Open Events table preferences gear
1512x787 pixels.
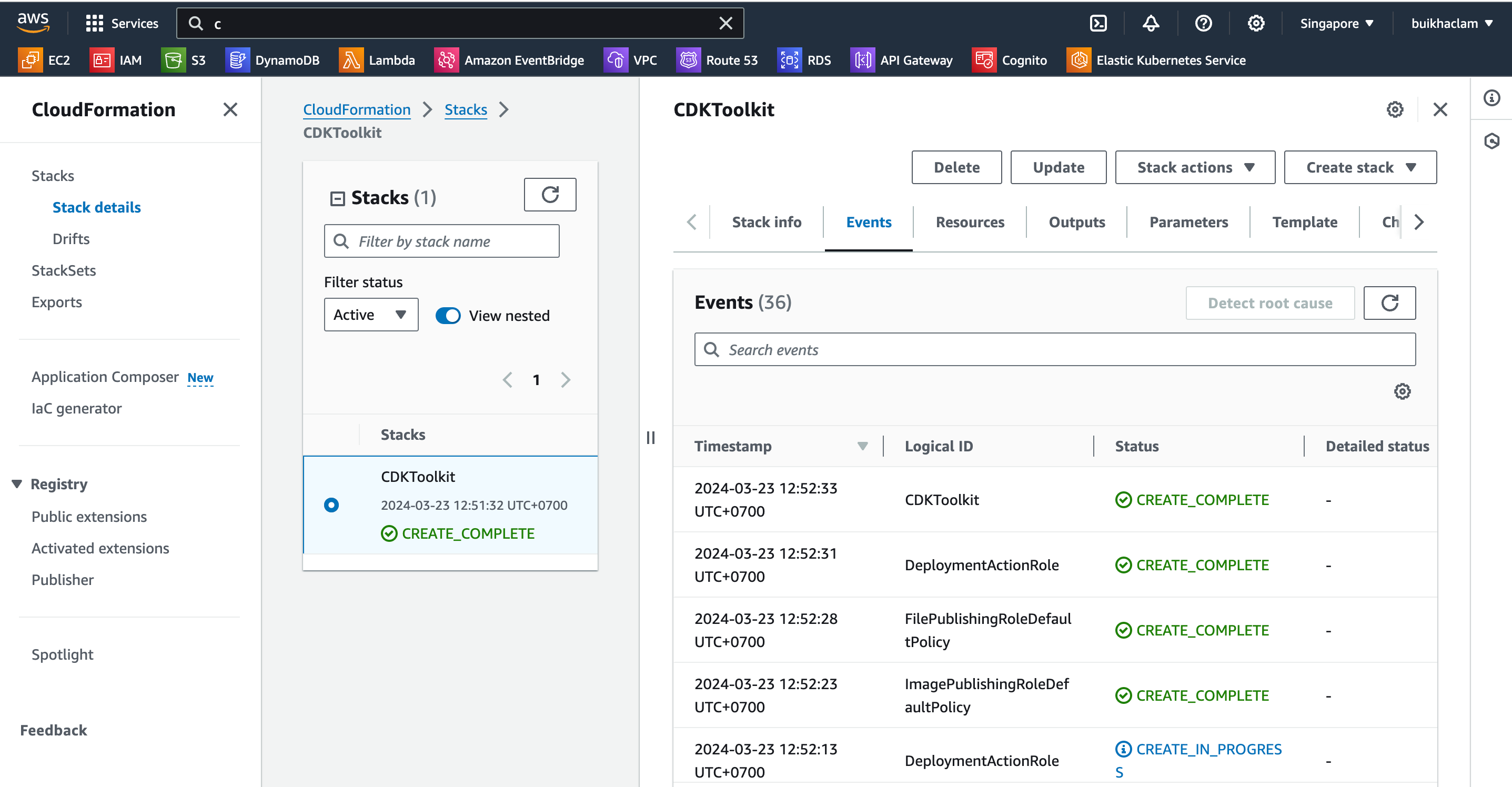click(x=1402, y=391)
